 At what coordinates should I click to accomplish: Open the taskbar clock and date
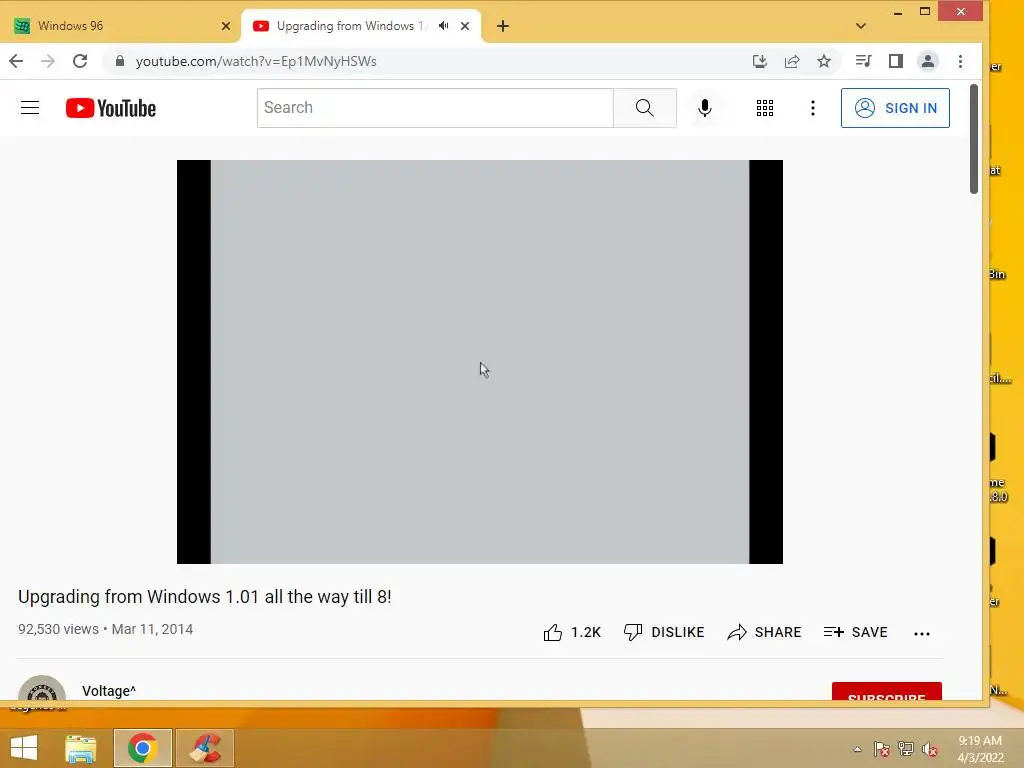(x=980, y=749)
